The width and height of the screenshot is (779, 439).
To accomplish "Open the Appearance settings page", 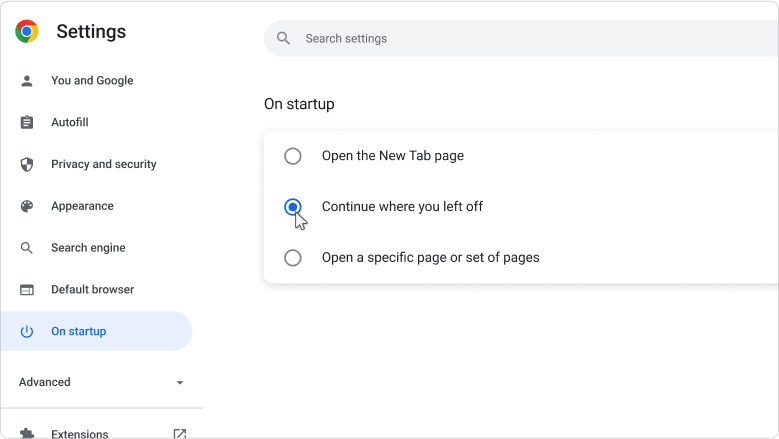I will coord(82,206).
